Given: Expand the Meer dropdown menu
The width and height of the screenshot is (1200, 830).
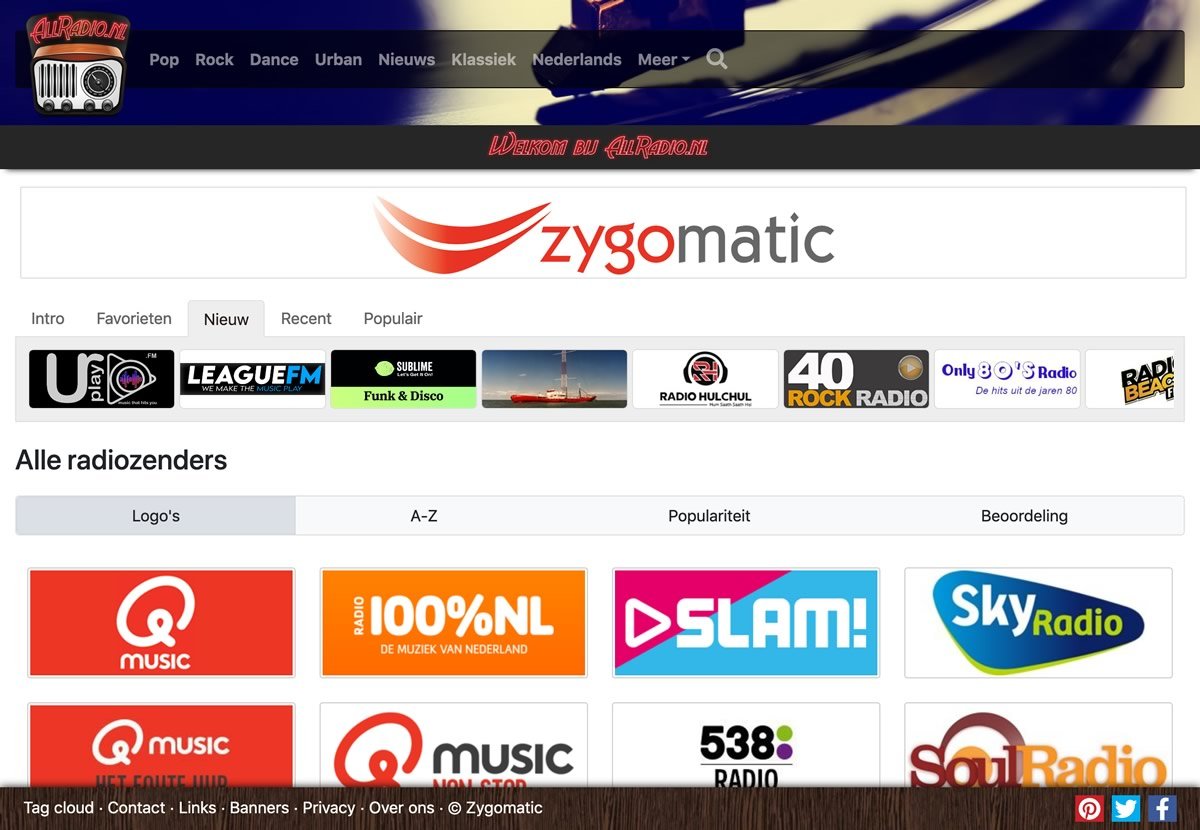Looking at the screenshot, I should coord(664,60).
